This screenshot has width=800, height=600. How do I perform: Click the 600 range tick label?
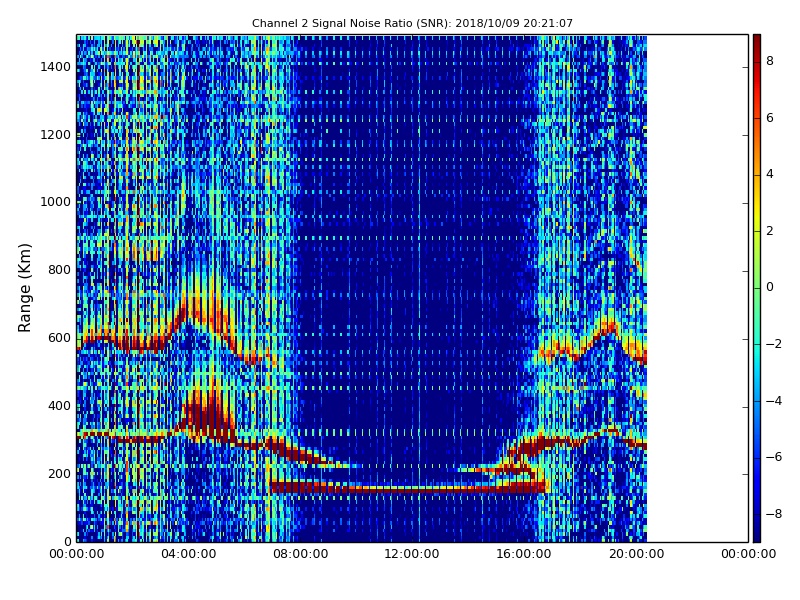click(x=60, y=338)
